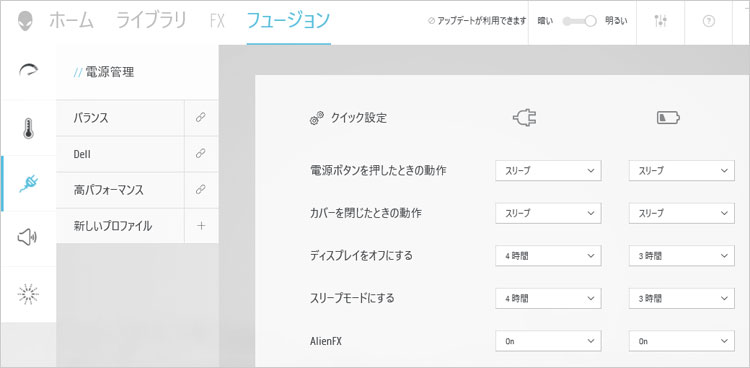Click link icon next to Dell
This screenshot has height=368, width=750.
tap(201, 154)
